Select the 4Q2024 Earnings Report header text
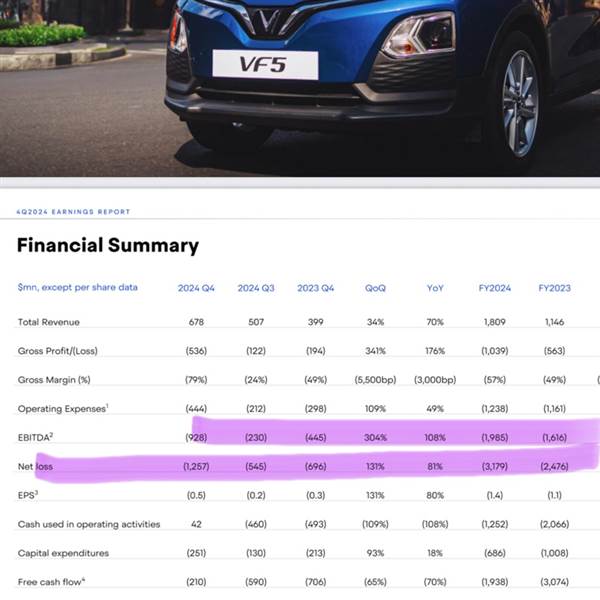The width and height of the screenshot is (600, 600). point(73,212)
